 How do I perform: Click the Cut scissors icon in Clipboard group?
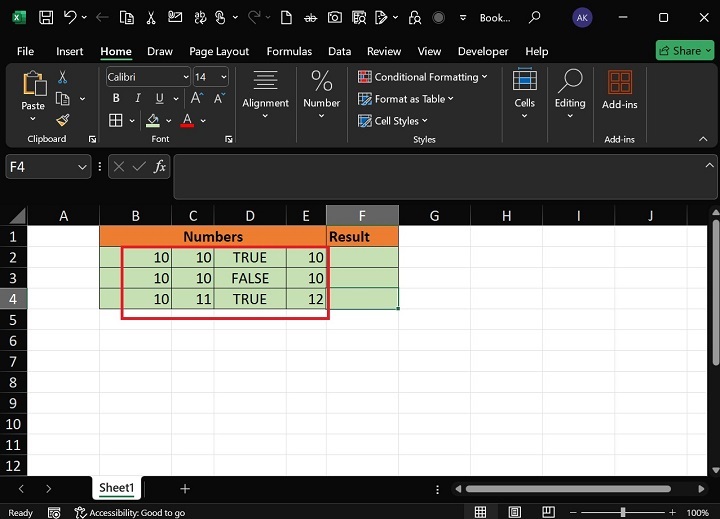(x=62, y=77)
